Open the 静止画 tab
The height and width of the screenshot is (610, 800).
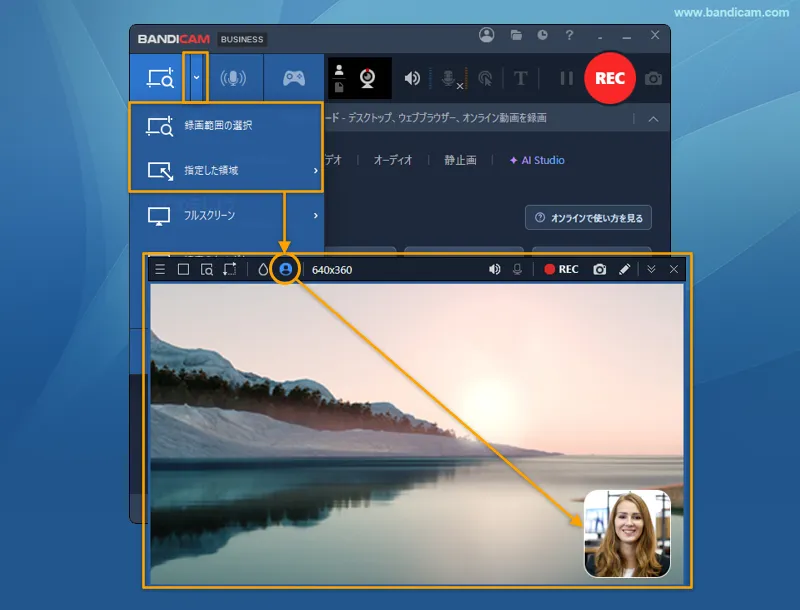pyautogui.click(x=460, y=160)
